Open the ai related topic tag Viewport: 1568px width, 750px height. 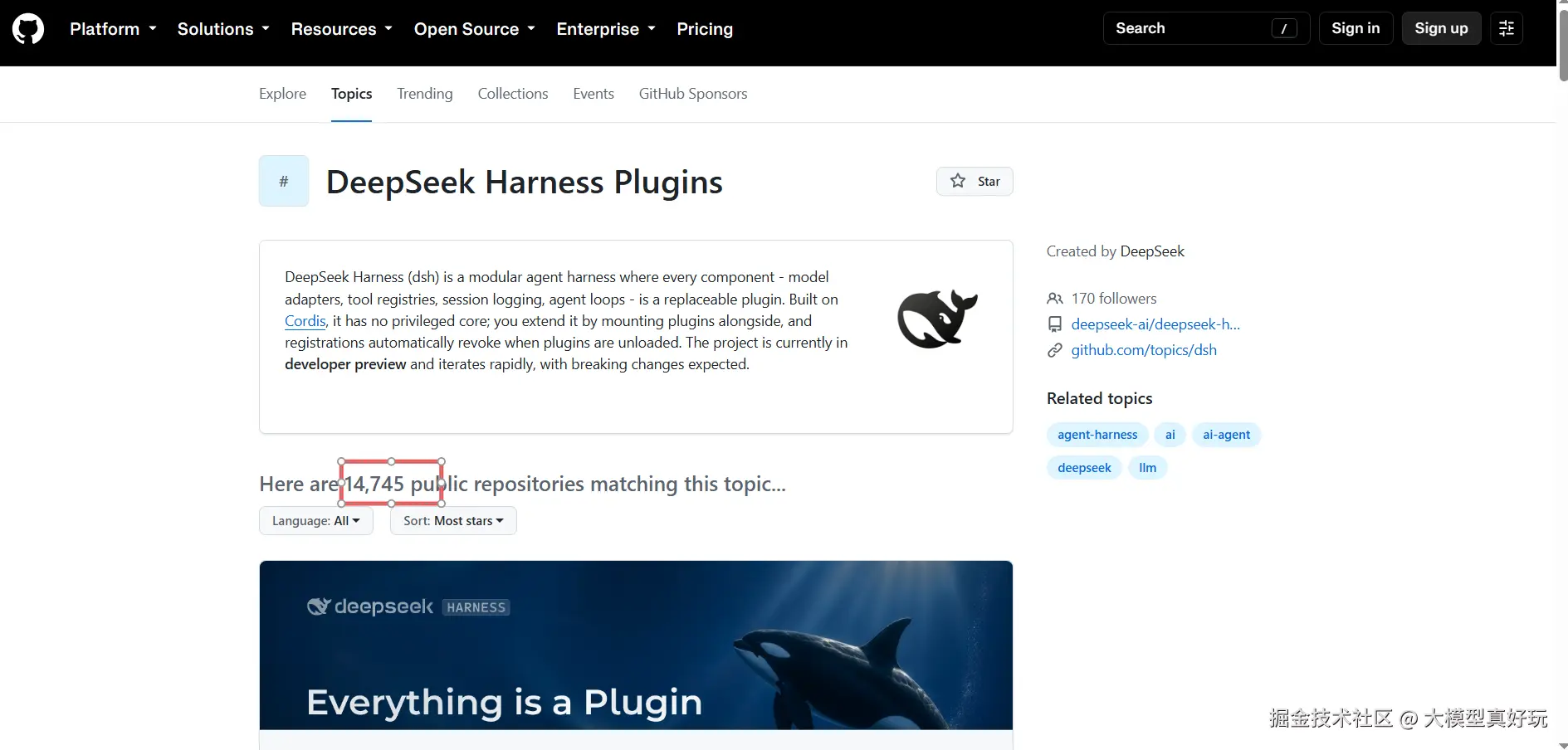click(1170, 435)
